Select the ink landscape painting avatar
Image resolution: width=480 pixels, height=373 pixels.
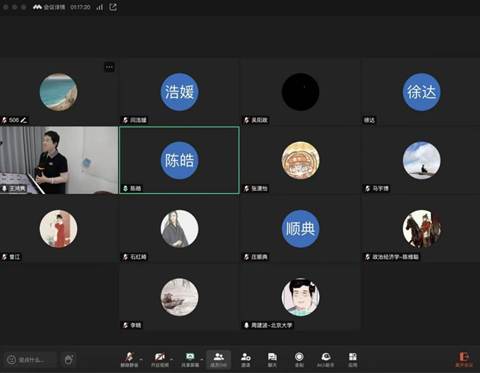pos(179,297)
